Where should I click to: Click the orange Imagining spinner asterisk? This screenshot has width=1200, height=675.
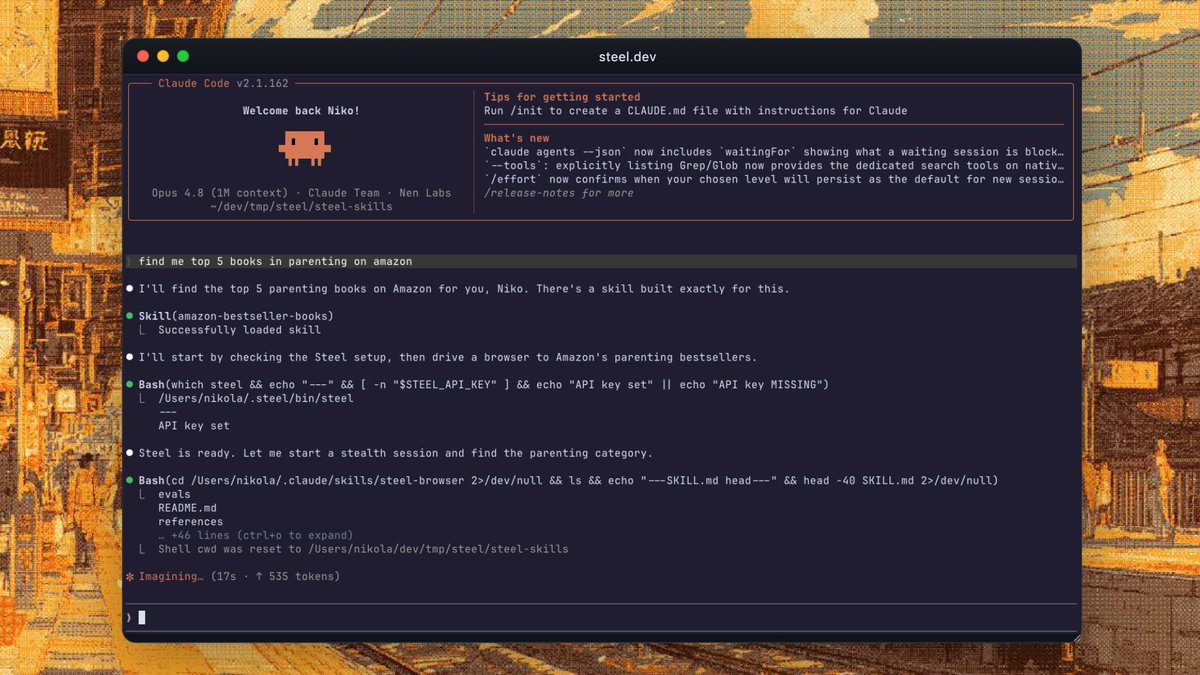click(130, 577)
